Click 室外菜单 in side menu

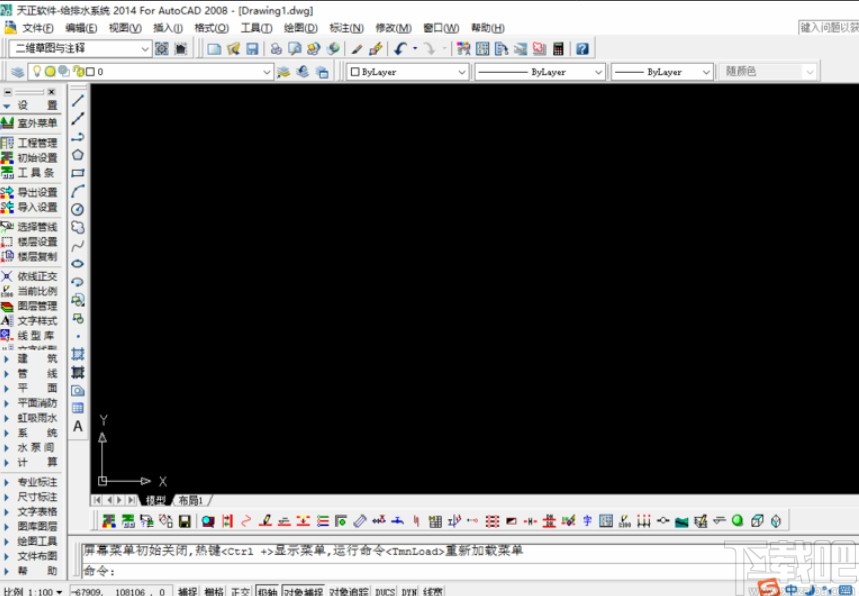(31, 123)
